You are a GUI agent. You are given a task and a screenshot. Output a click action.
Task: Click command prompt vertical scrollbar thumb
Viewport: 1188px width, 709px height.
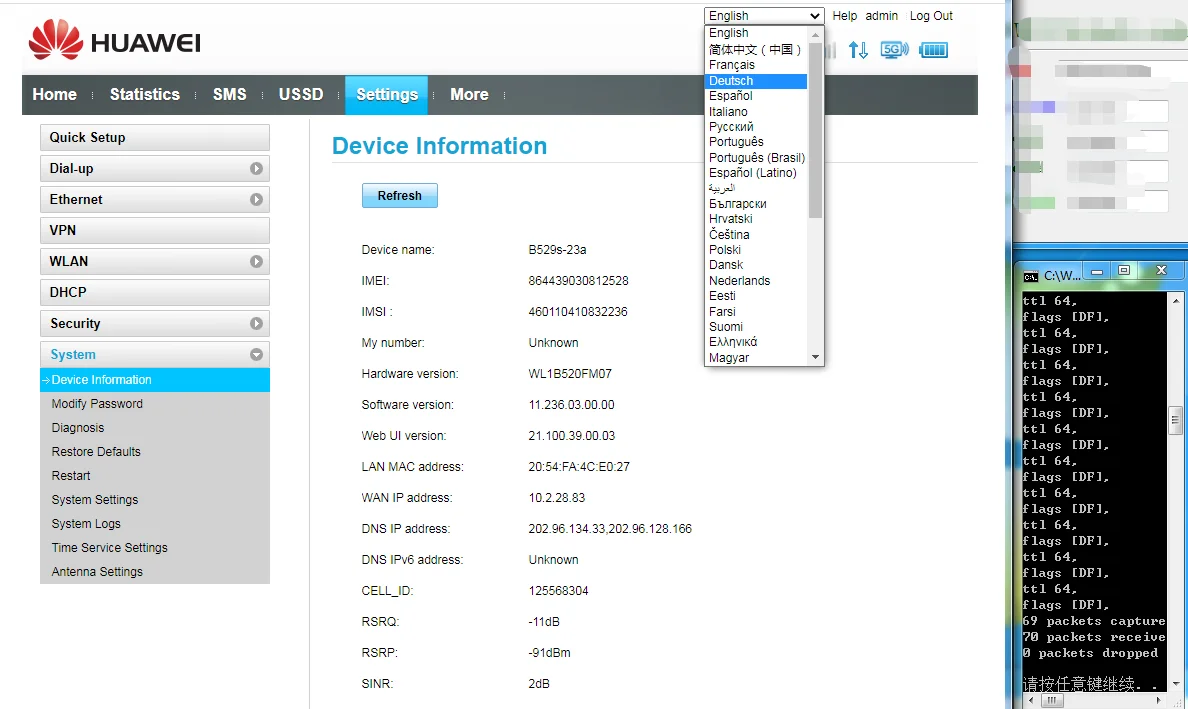1176,420
